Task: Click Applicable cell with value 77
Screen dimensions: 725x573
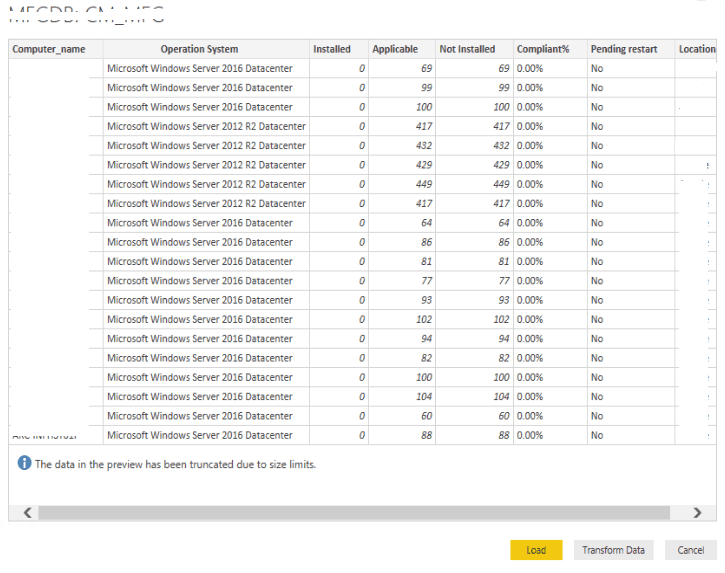Action: 402,281
